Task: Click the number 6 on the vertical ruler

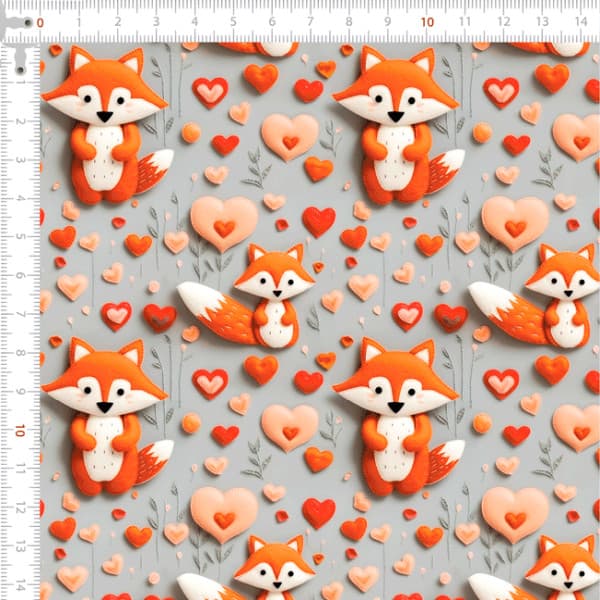Action: pyautogui.click(x=20, y=276)
